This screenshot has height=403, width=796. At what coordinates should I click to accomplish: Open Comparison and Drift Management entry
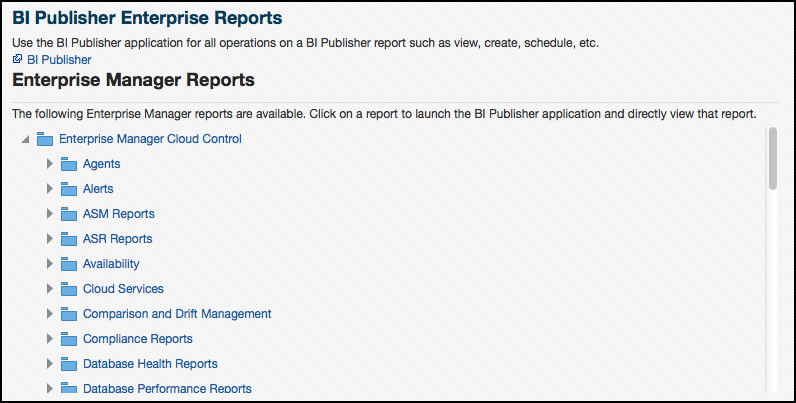point(177,314)
